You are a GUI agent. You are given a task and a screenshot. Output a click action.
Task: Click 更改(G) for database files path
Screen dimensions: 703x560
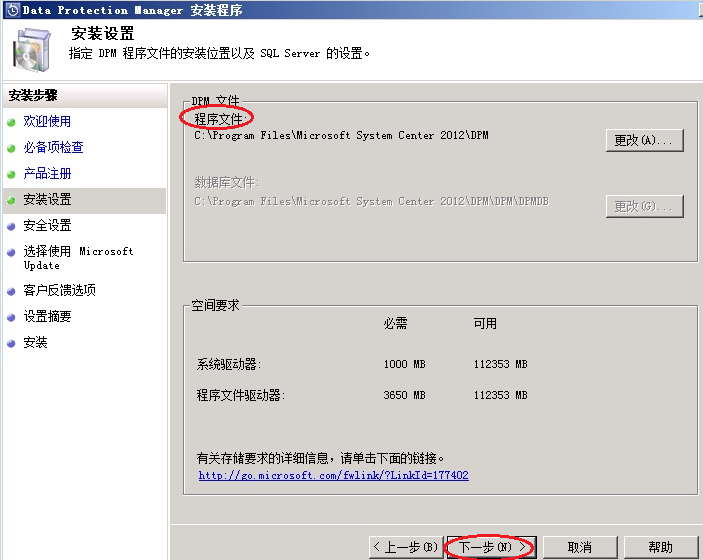(x=644, y=206)
